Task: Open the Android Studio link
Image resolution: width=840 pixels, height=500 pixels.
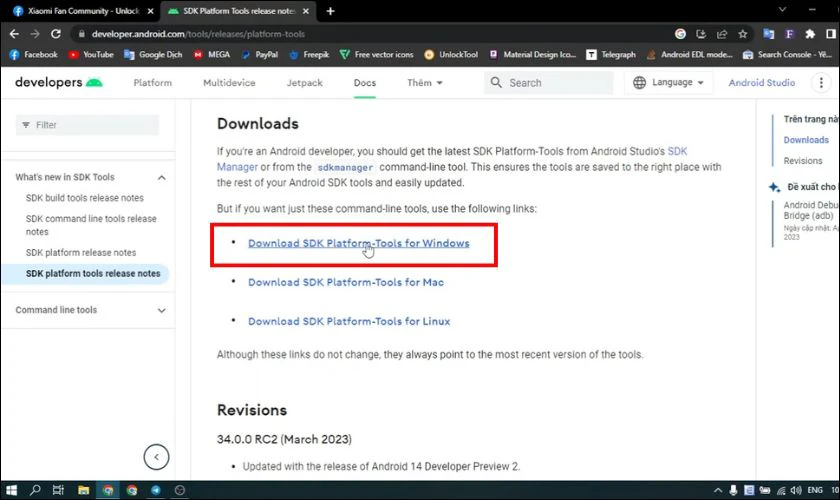Action: [761, 83]
